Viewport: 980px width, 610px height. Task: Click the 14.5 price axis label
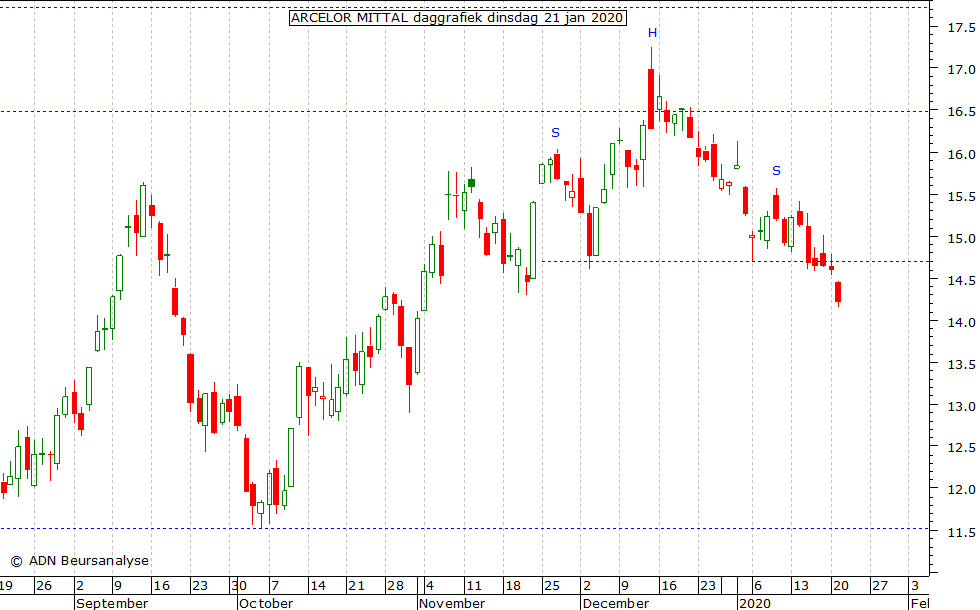(961, 281)
